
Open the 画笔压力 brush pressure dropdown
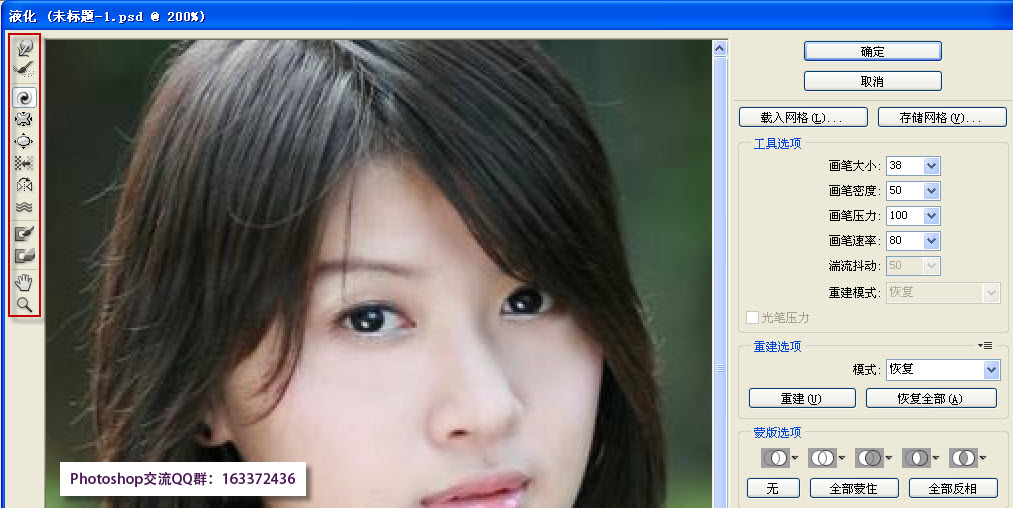[932, 216]
